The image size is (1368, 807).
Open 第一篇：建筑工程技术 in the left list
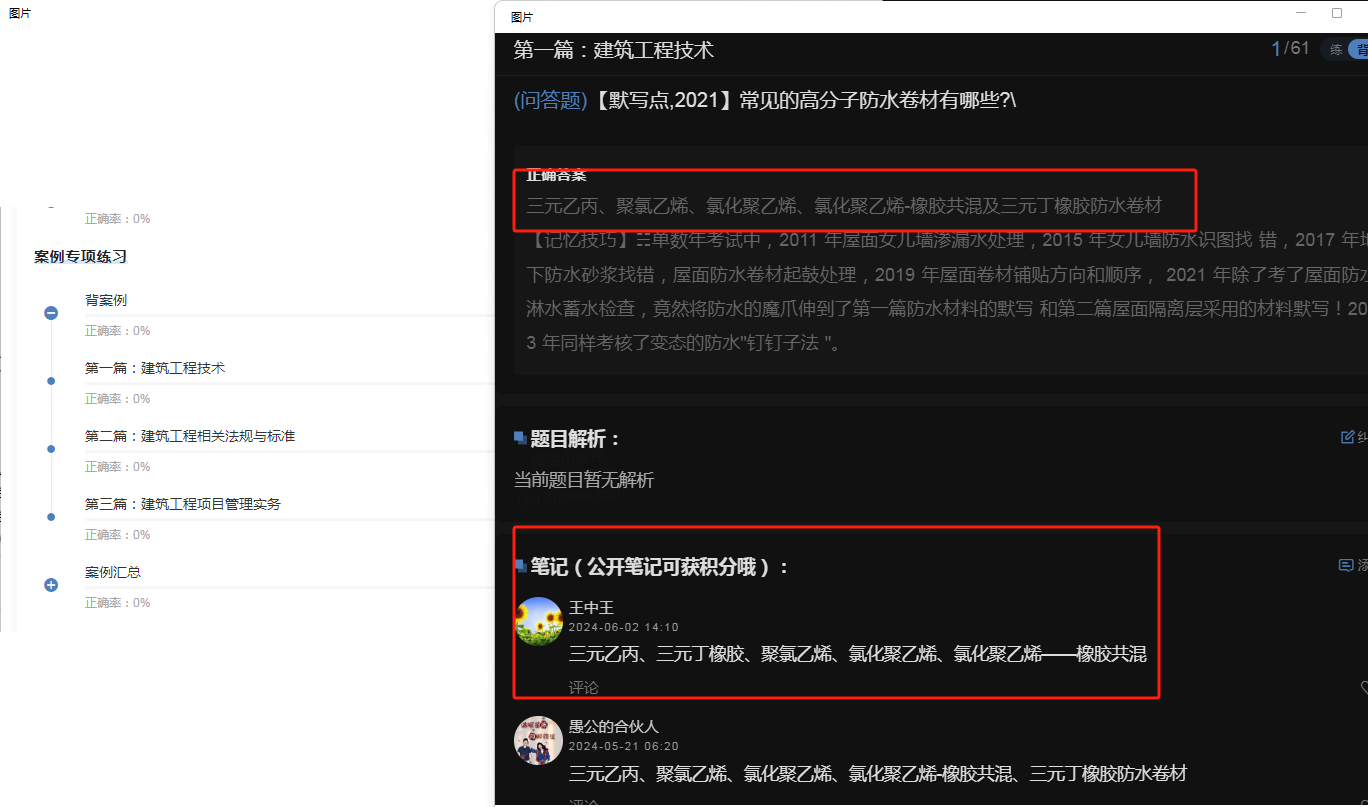coord(155,368)
